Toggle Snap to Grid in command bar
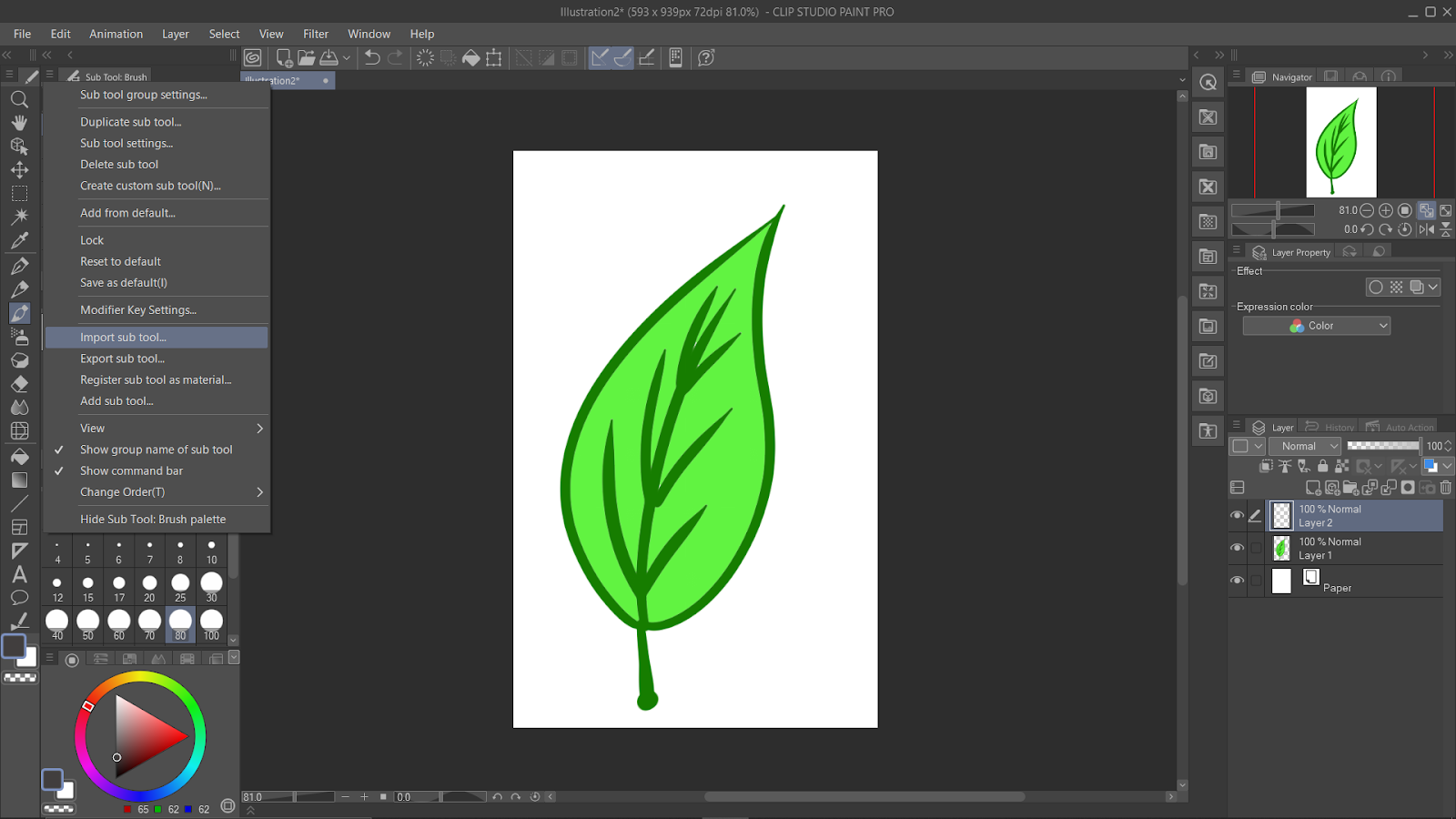The width and height of the screenshot is (1456, 819). (646, 57)
